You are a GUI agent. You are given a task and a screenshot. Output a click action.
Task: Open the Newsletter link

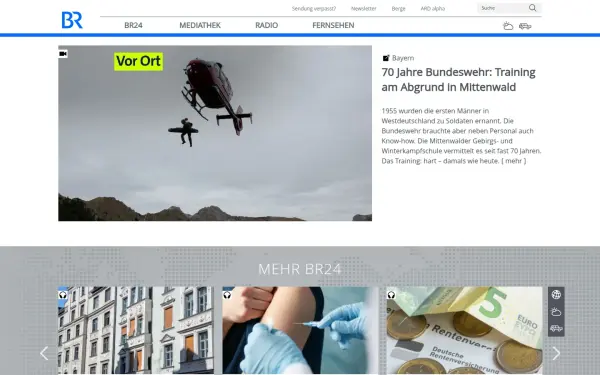364,8
